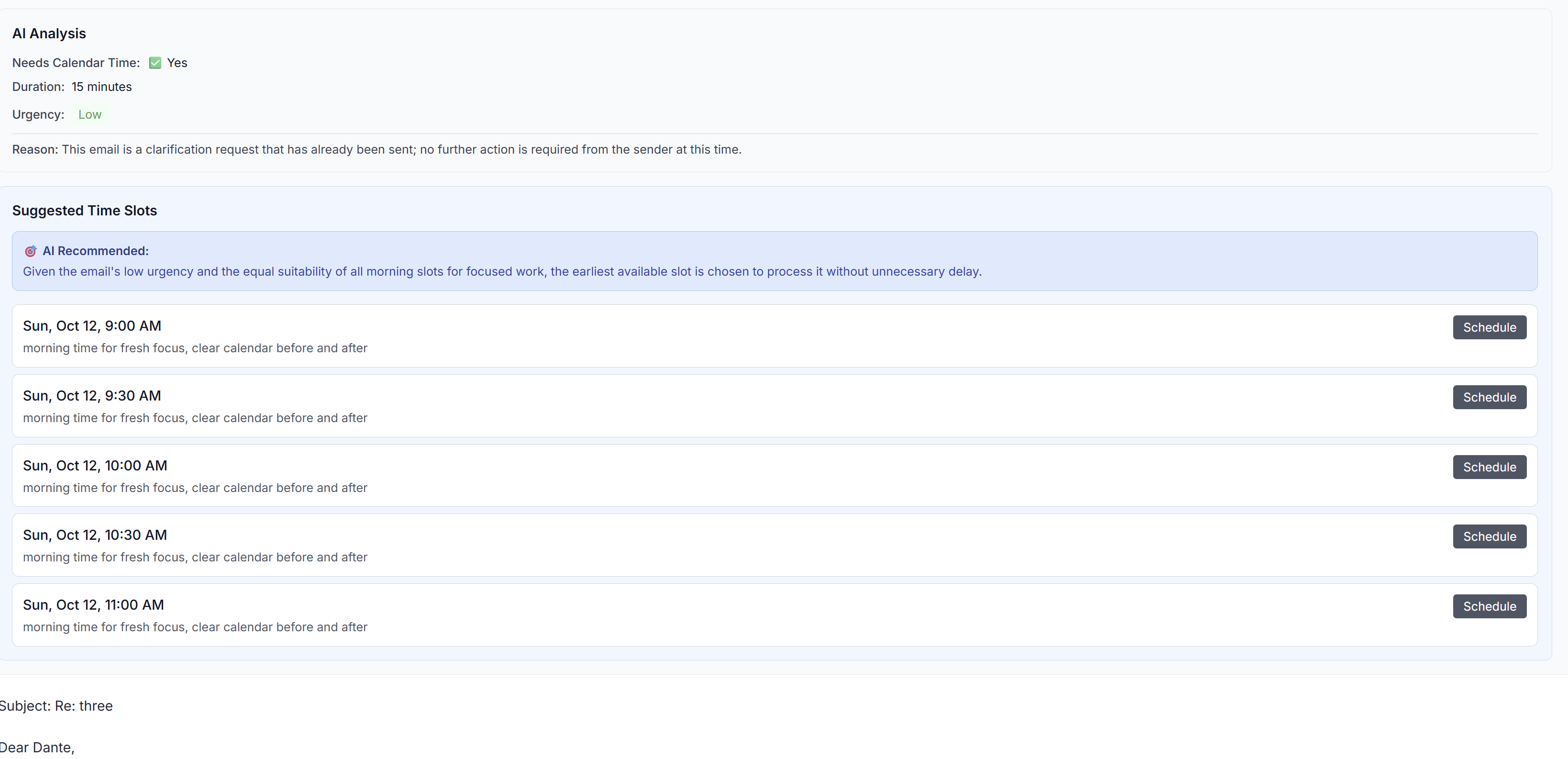This screenshot has width=1568, height=759.
Task: Schedule the 9:30 AM time slot
Action: click(1489, 397)
